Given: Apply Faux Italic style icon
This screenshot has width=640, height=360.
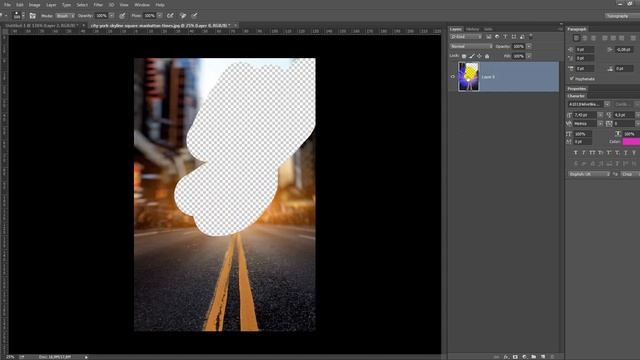Looking at the screenshot, I should (584, 153).
